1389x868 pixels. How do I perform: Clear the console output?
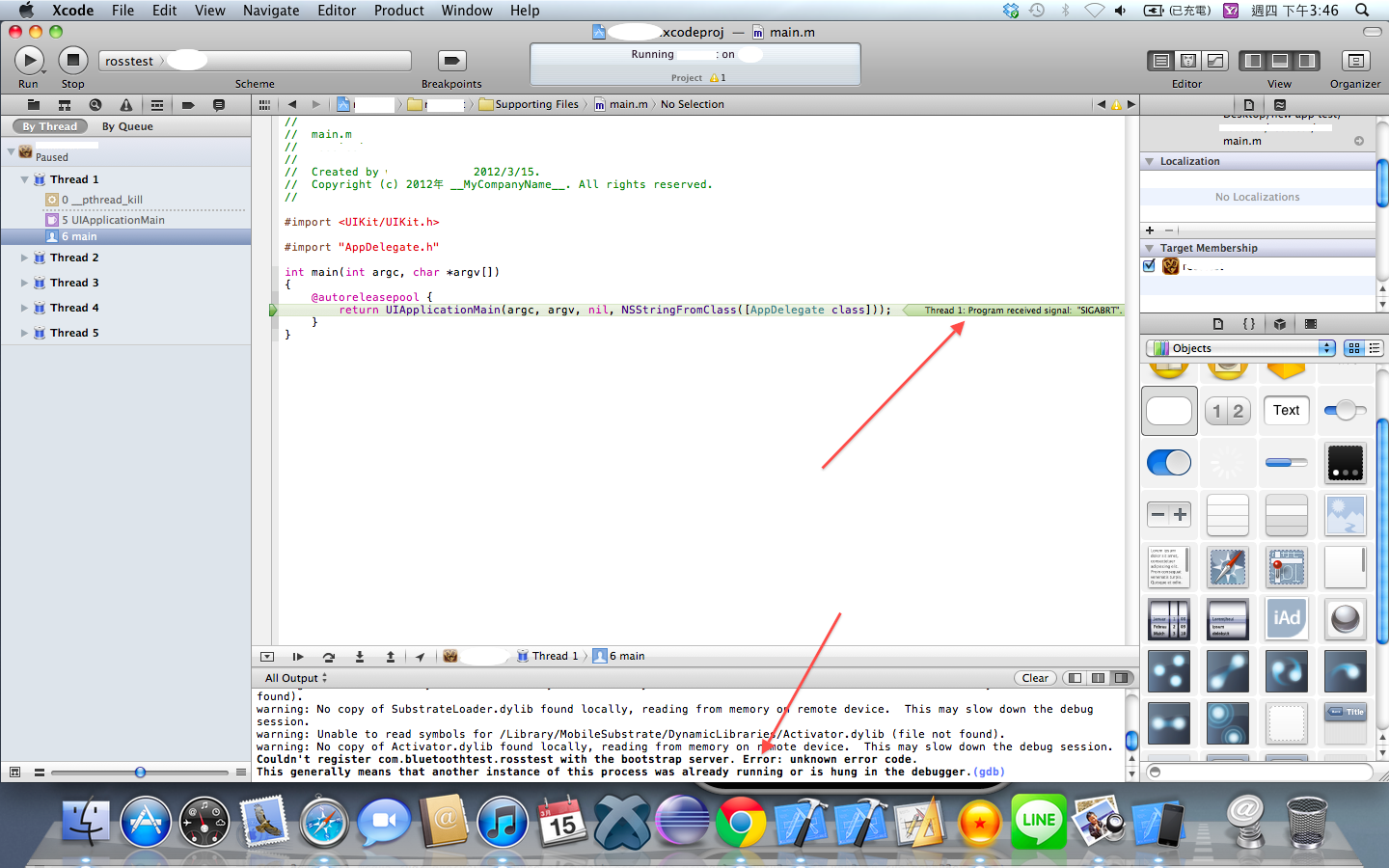1035,678
